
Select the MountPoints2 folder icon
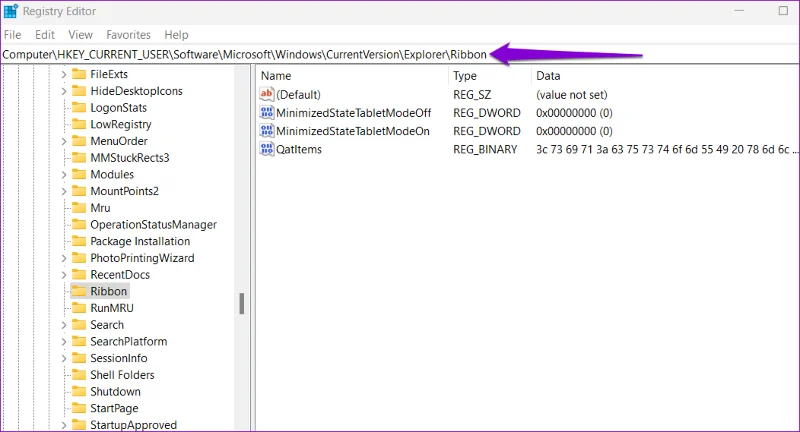[79, 191]
